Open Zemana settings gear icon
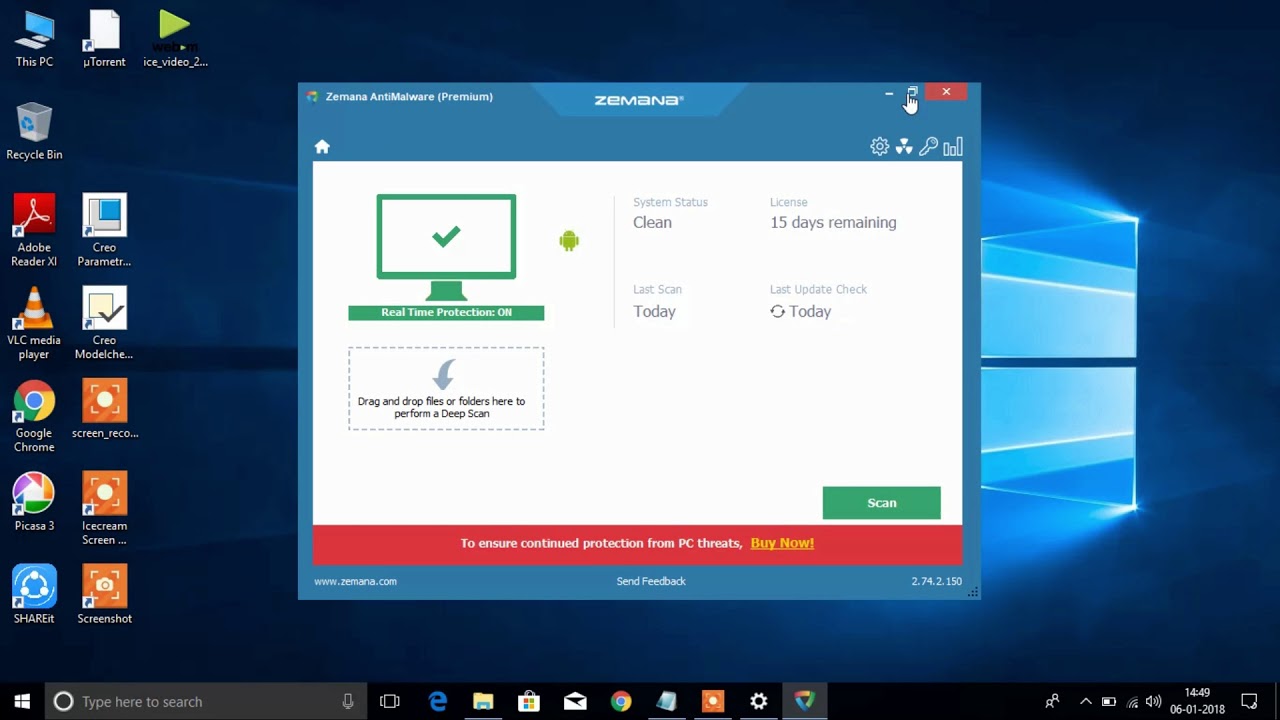This screenshot has width=1280, height=720. coord(879,147)
